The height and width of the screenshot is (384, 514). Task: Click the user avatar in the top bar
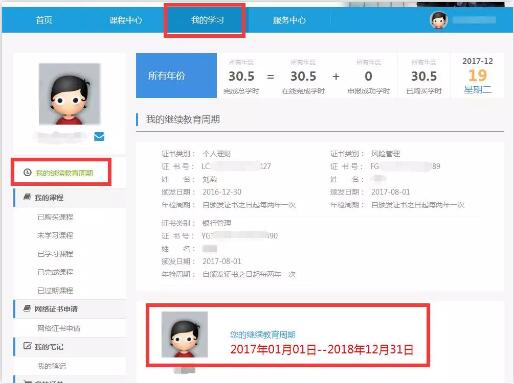pos(439,20)
